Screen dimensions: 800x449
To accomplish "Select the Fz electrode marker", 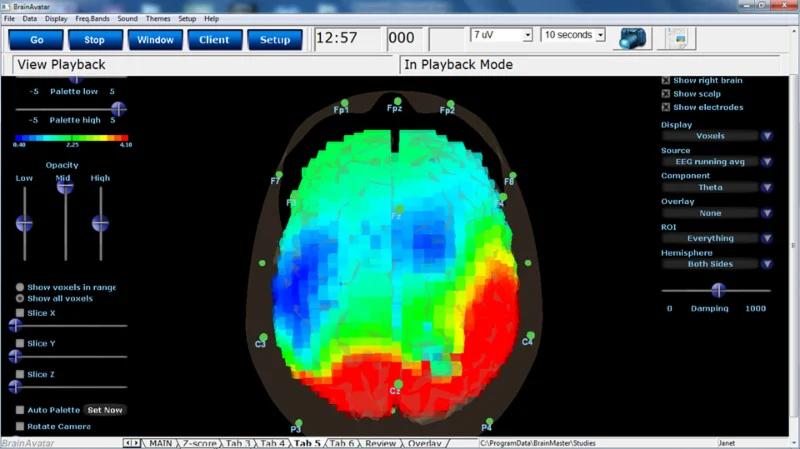I will (399, 209).
